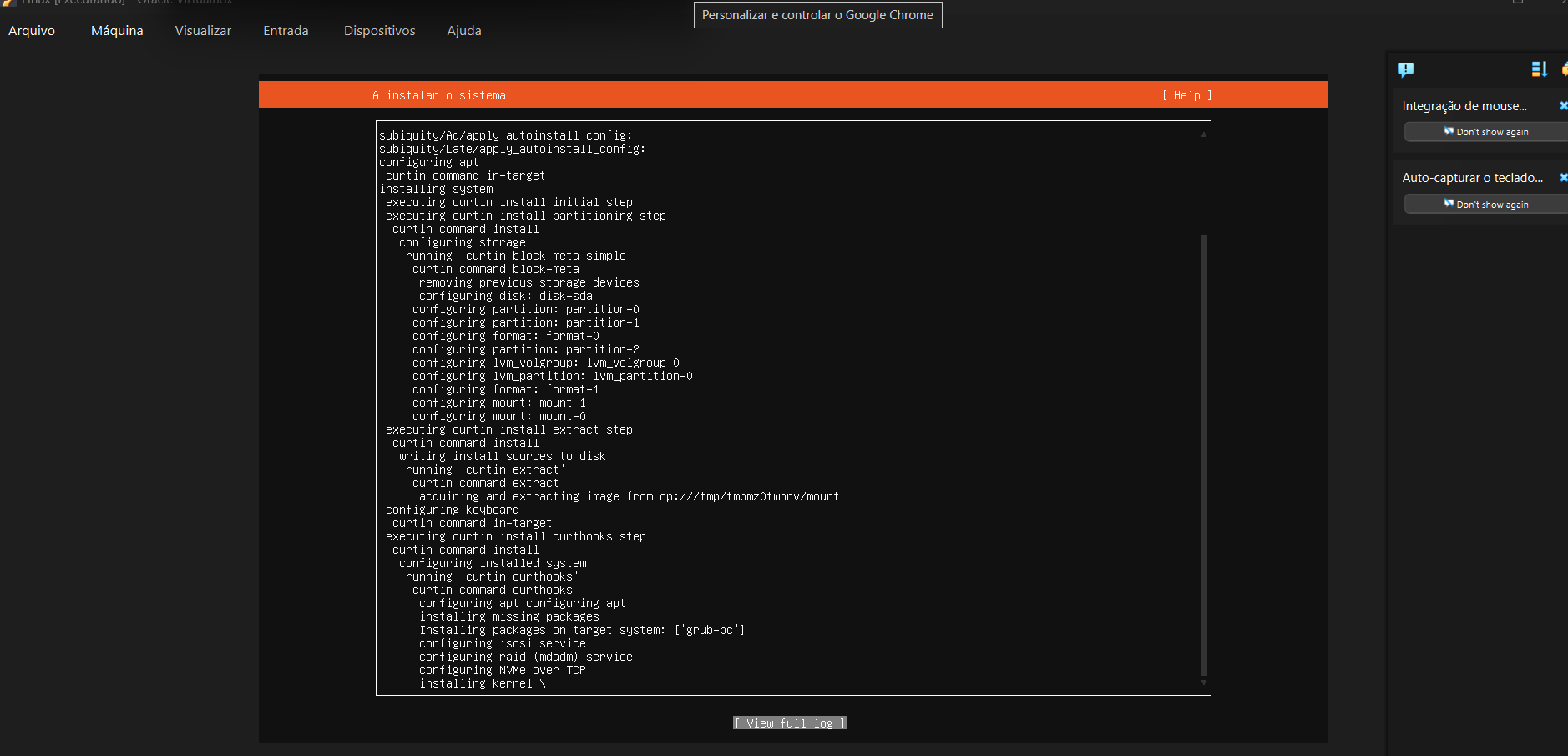Screen dimensions: 1568x756
Task: Click the log scroll-up arrow
Action: point(1204,134)
